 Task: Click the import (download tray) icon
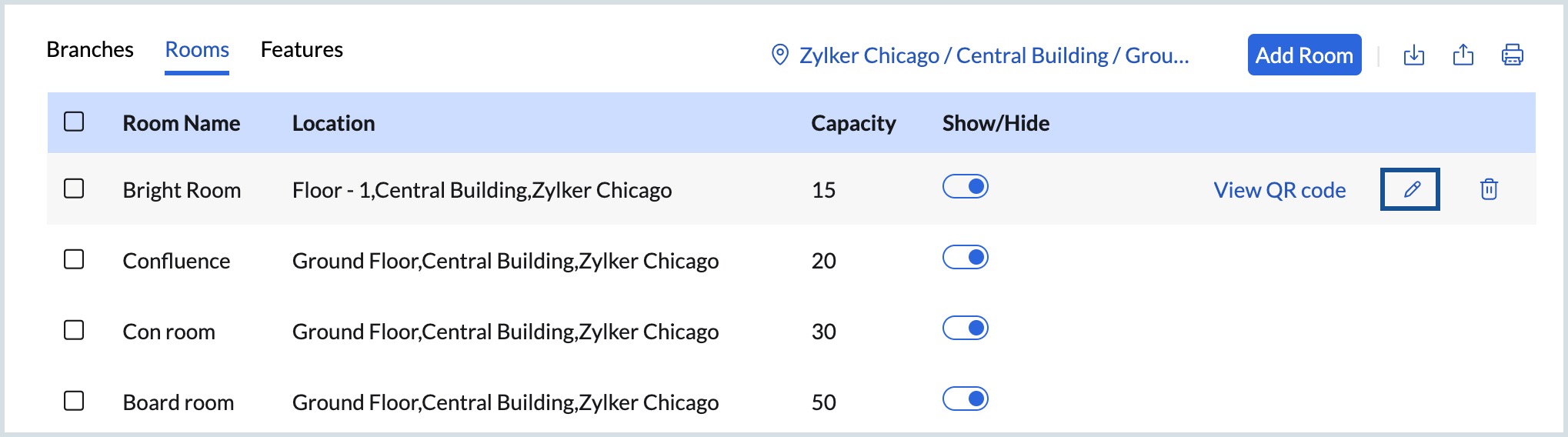[x=1414, y=55]
